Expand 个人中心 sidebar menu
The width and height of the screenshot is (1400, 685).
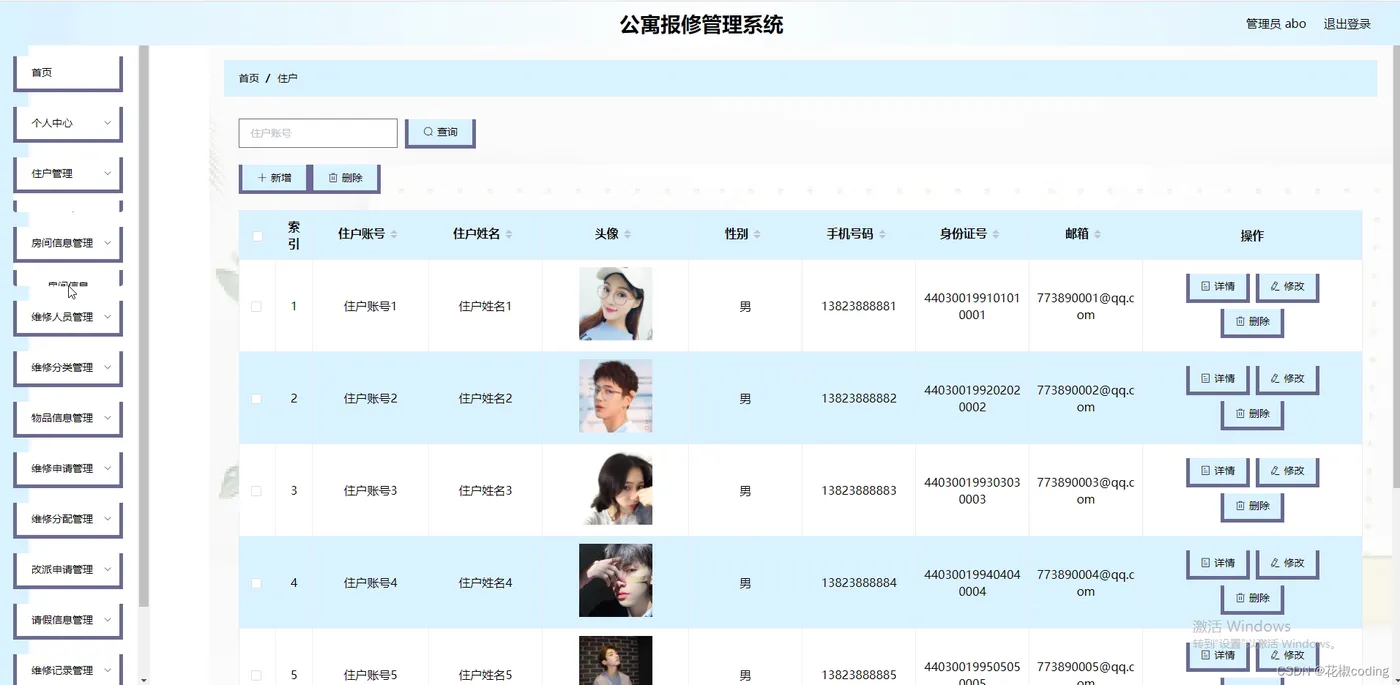tap(68, 123)
